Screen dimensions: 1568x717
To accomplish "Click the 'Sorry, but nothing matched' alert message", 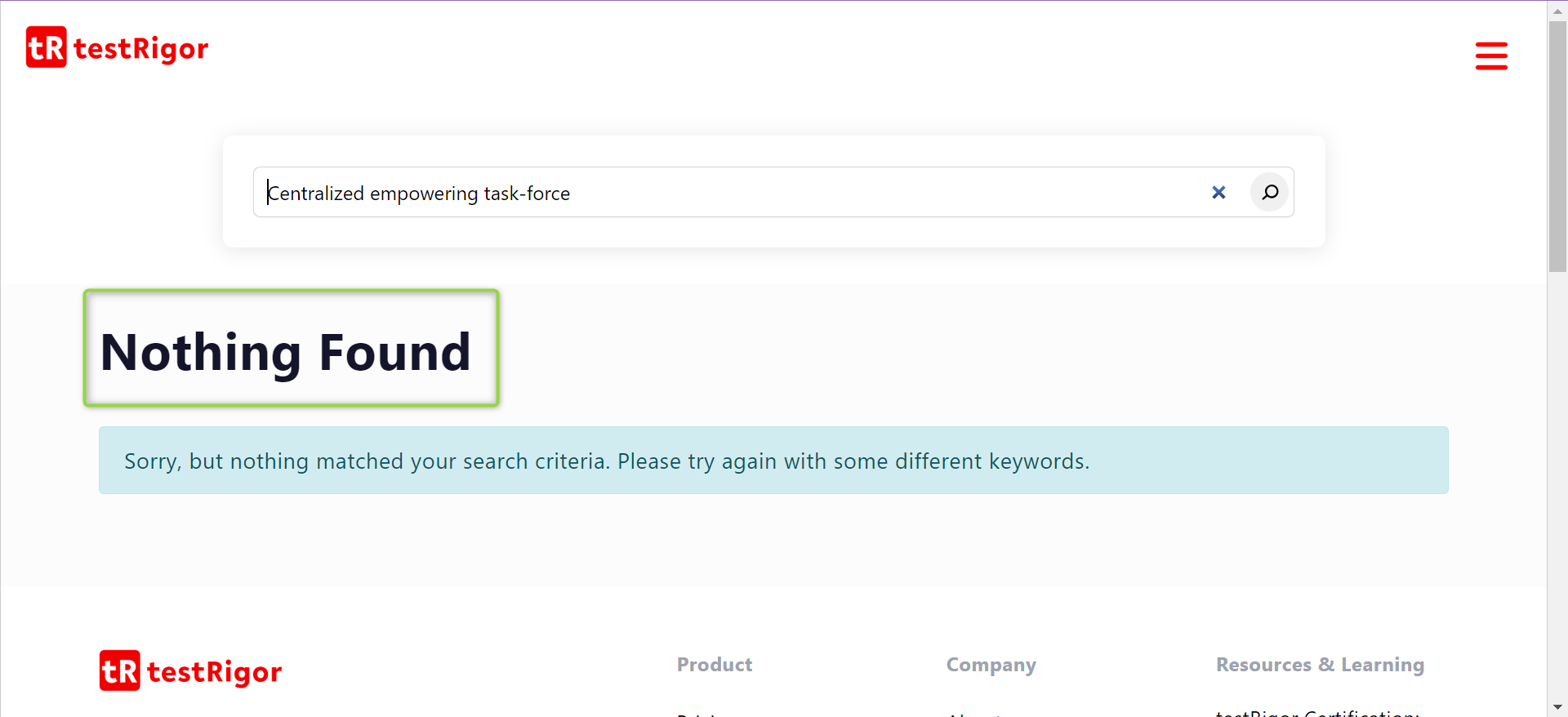I will point(606,461).
